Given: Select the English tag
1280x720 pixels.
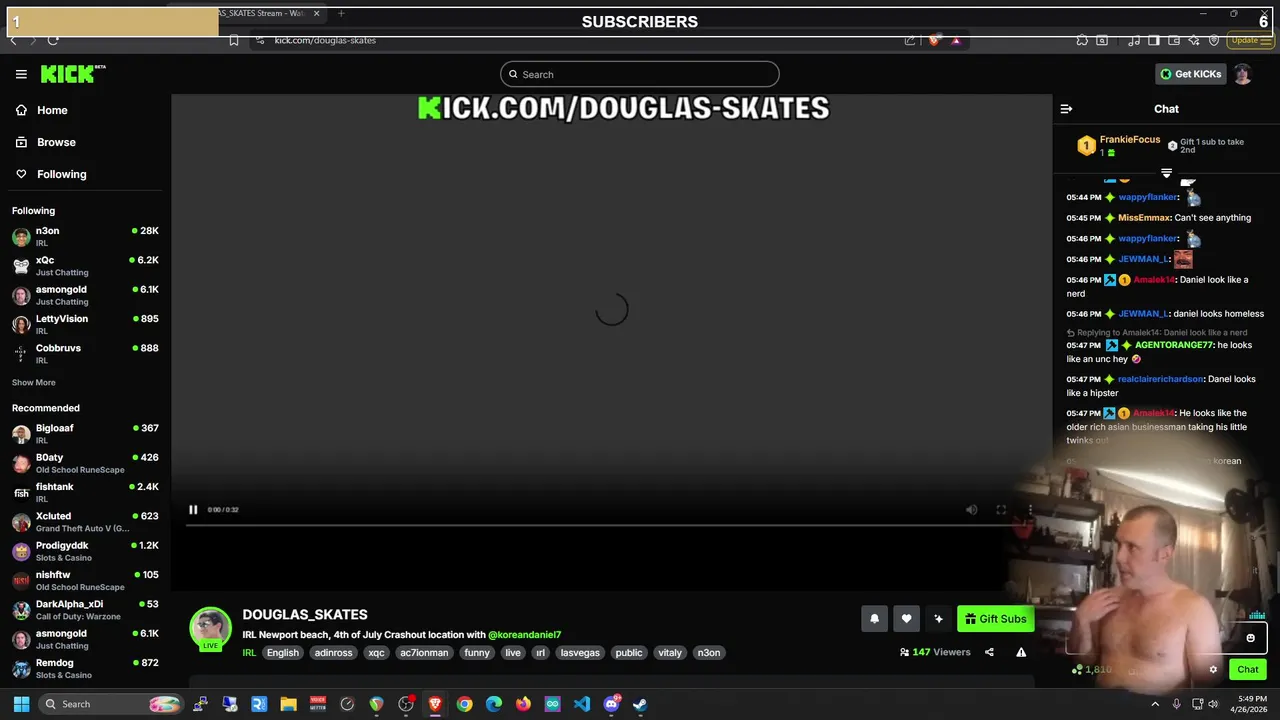Looking at the screenshot, I should (x=282, y=653).
